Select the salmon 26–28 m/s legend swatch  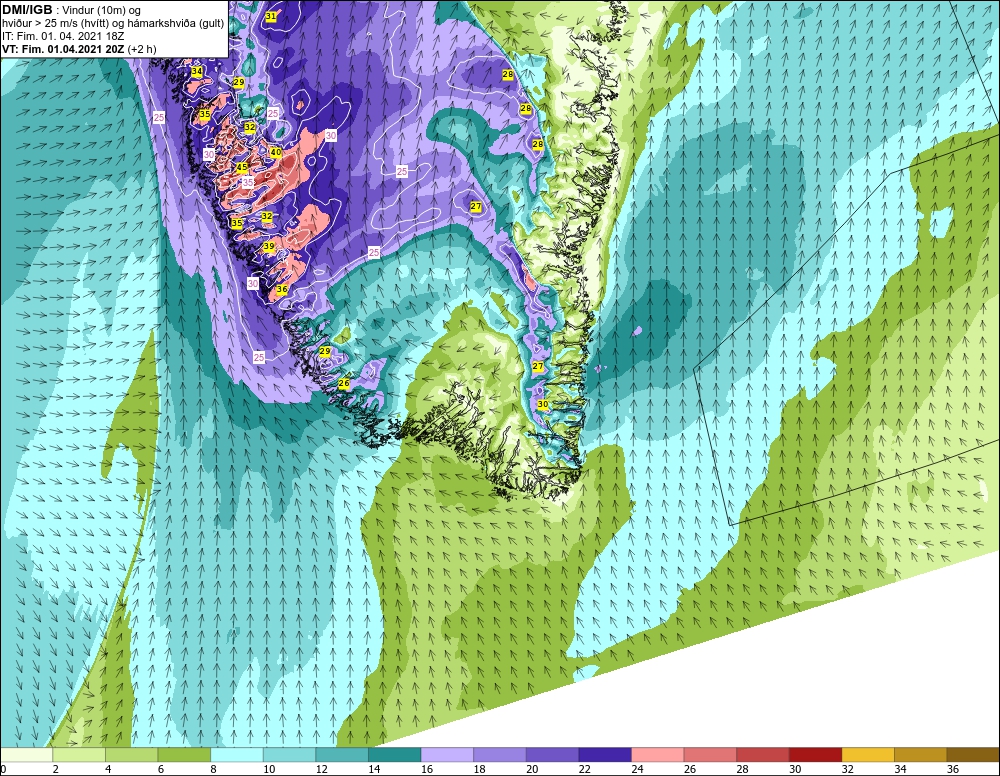click(710, 755)
